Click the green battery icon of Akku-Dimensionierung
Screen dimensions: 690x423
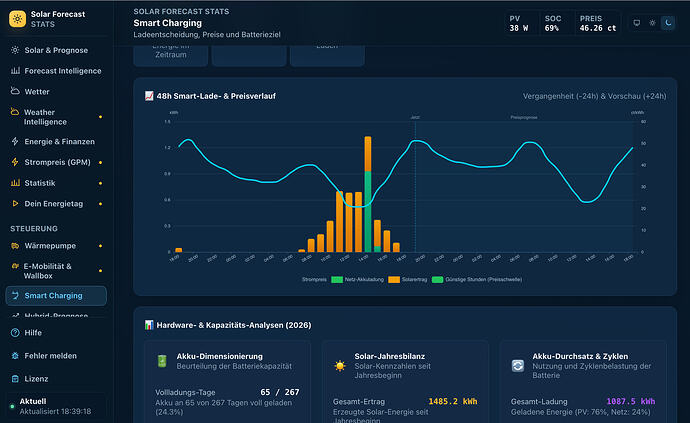click(x=162, y=361)
